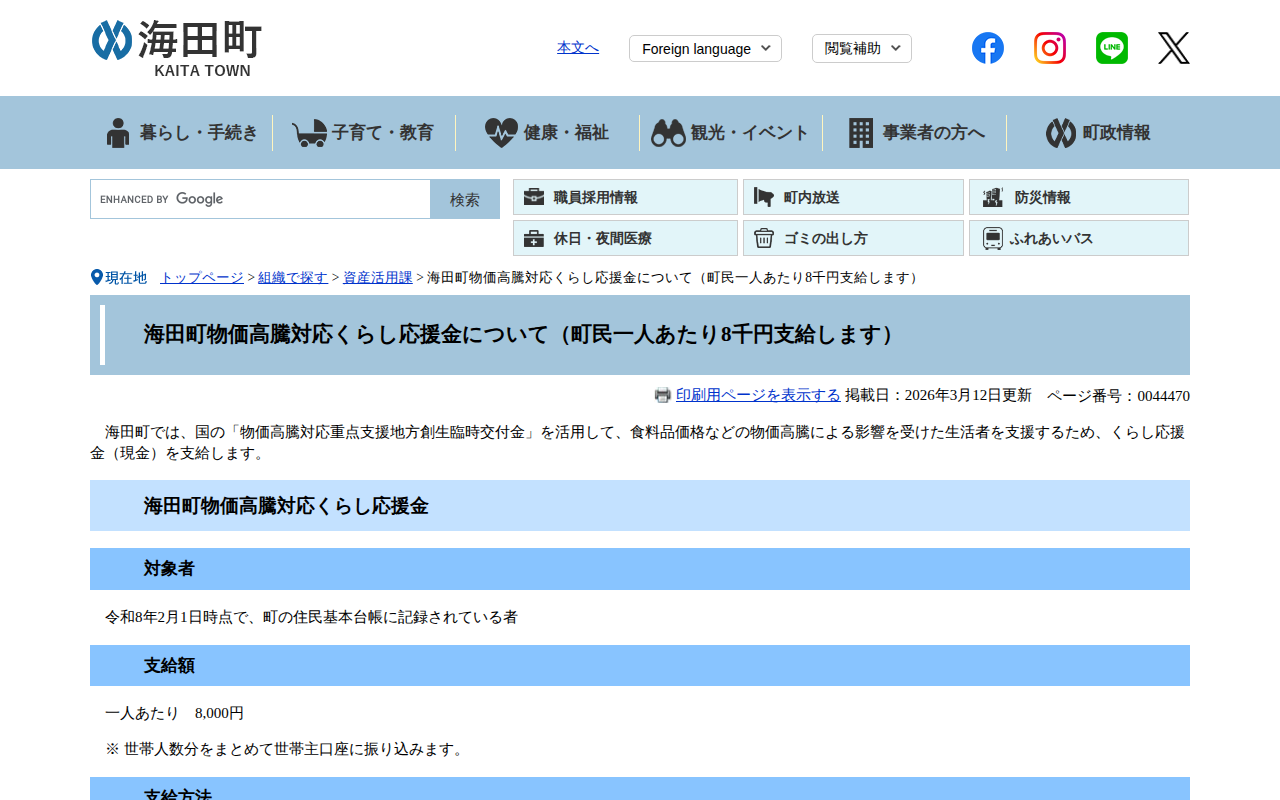
Task: Expand the 閲覧補助 dropdown
Action: click(861, 48)
